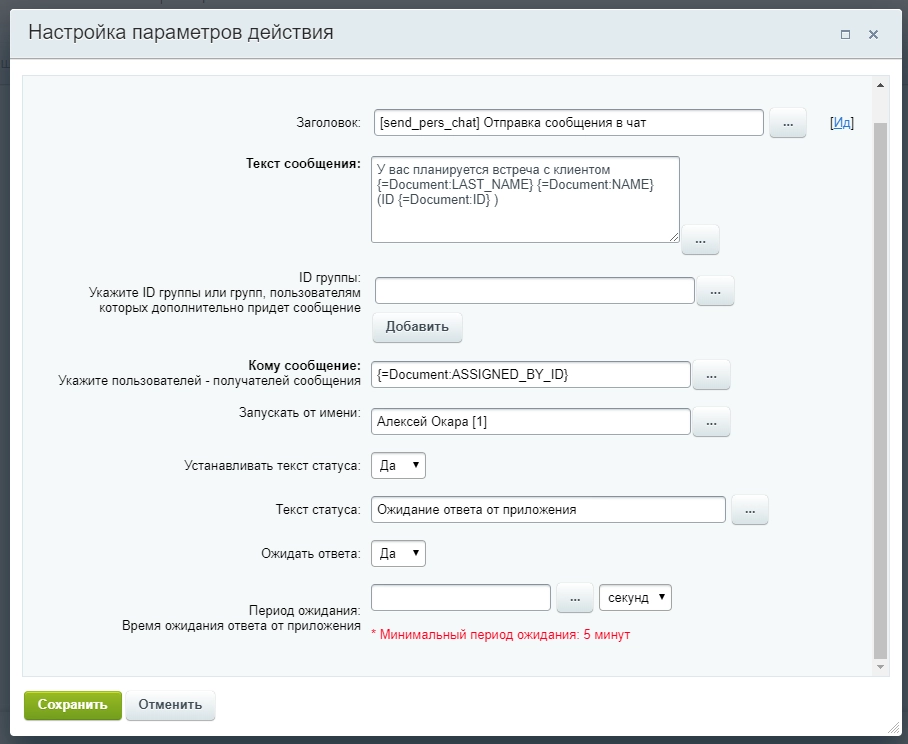Edit the message text area
Screen dimensions: 908x744
pos(524,199)
